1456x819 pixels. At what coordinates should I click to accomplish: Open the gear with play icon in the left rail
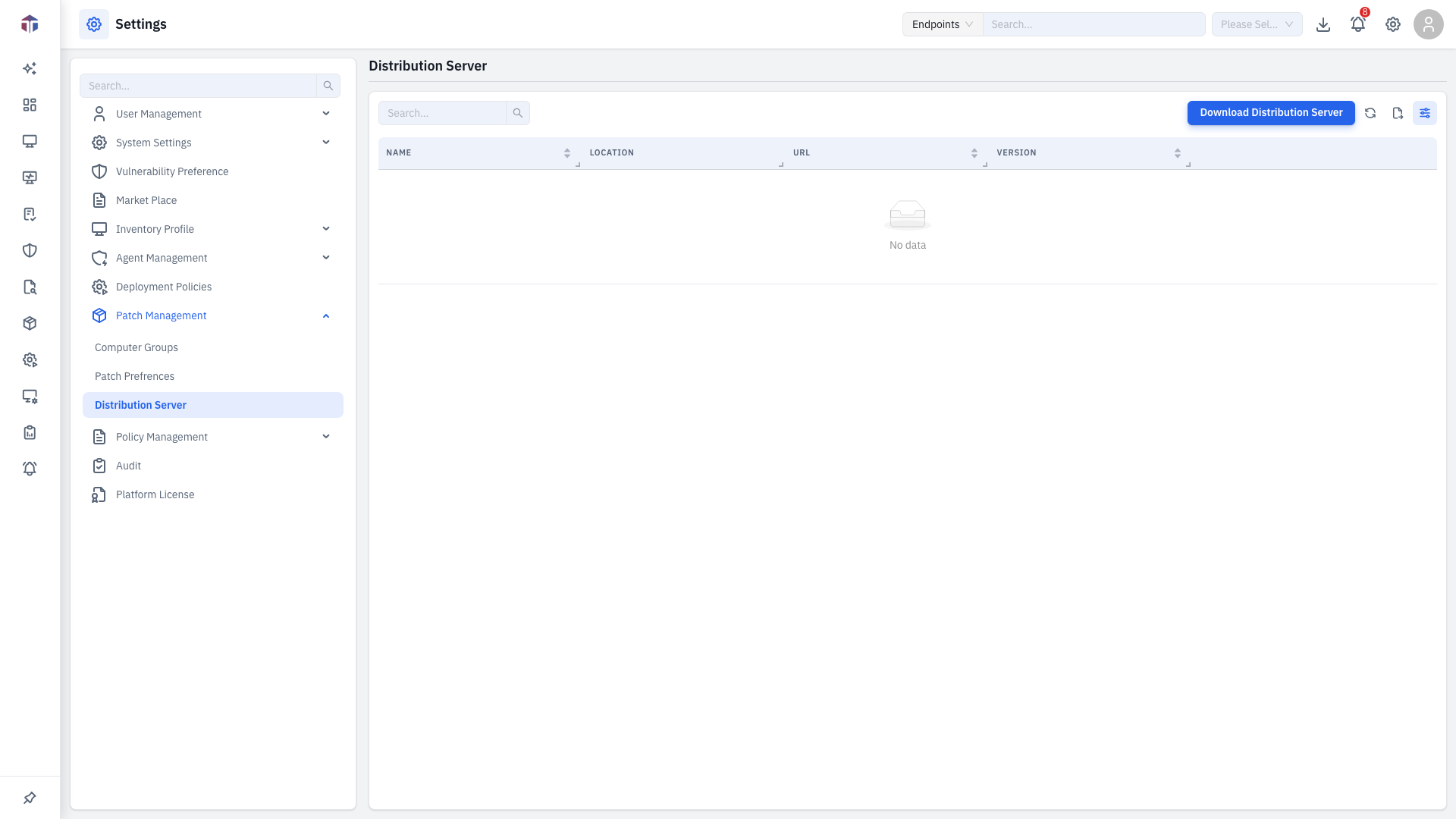coord(30,359)
